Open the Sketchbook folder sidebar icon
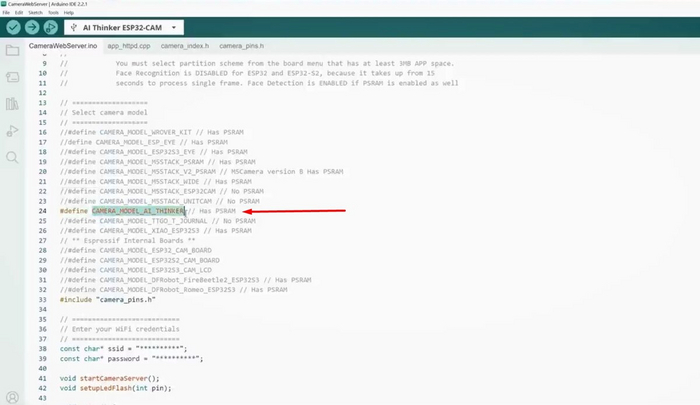700x405 pixels. coord(12,50)
